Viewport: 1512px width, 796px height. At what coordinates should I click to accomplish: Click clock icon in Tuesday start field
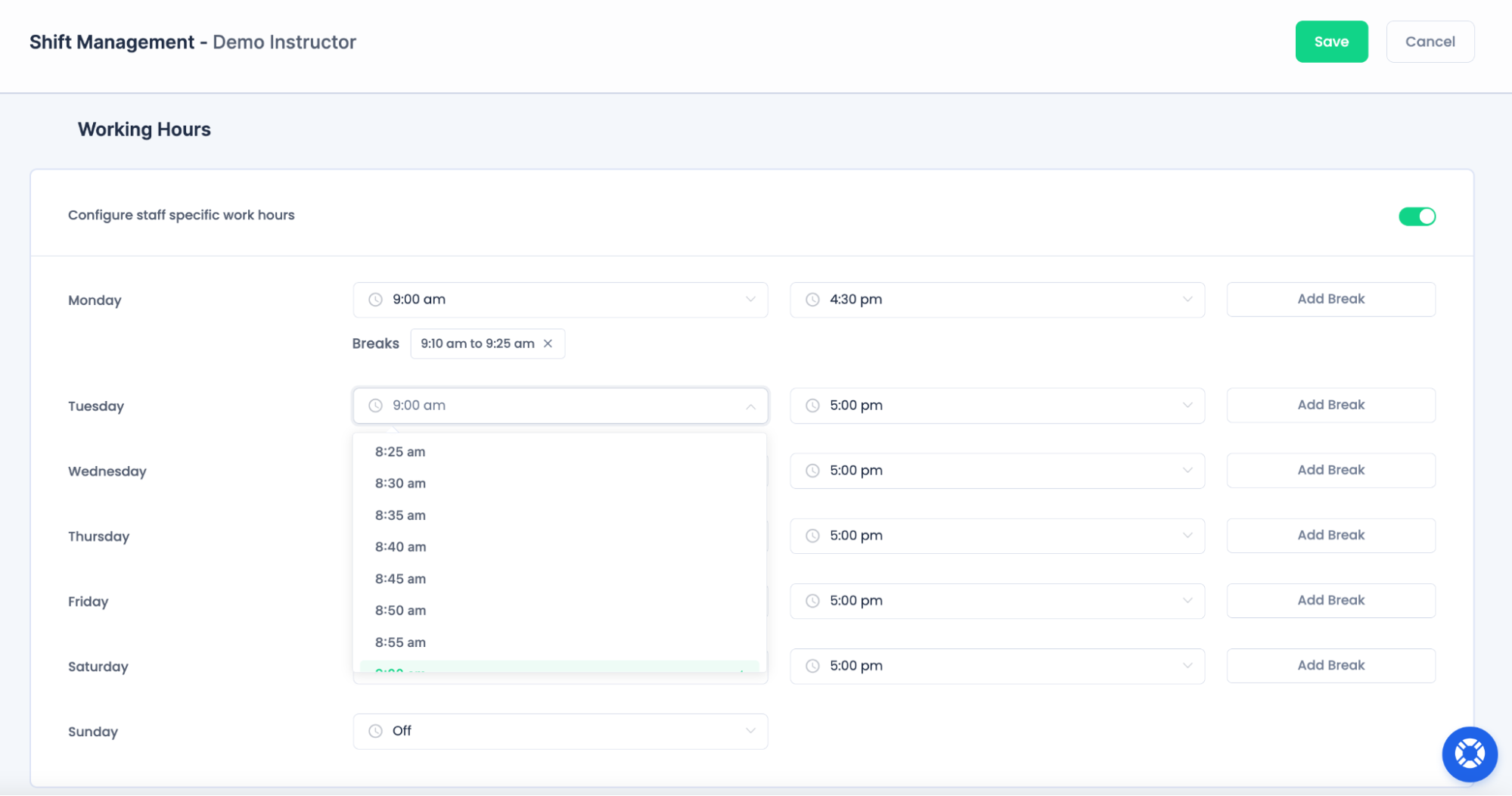coord(375,406)
